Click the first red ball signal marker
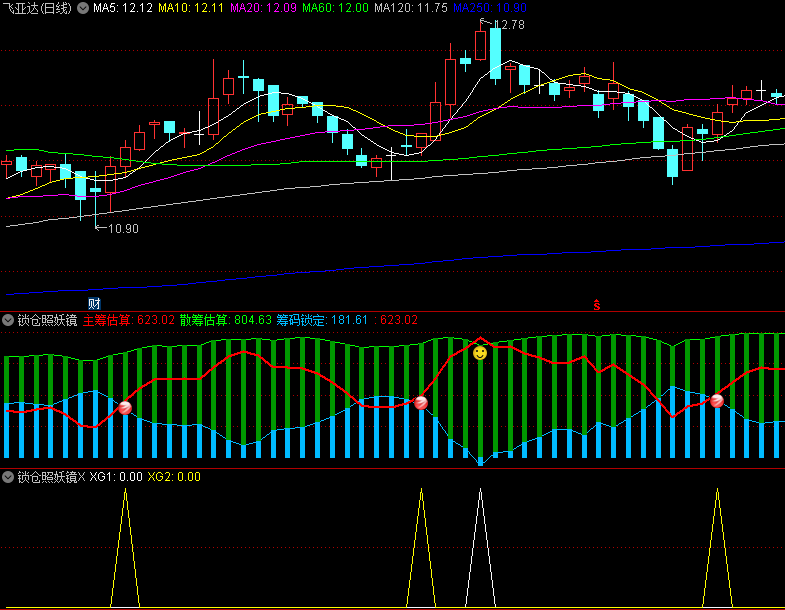Screen dimensions: 785x610 (x=125, y=408)
